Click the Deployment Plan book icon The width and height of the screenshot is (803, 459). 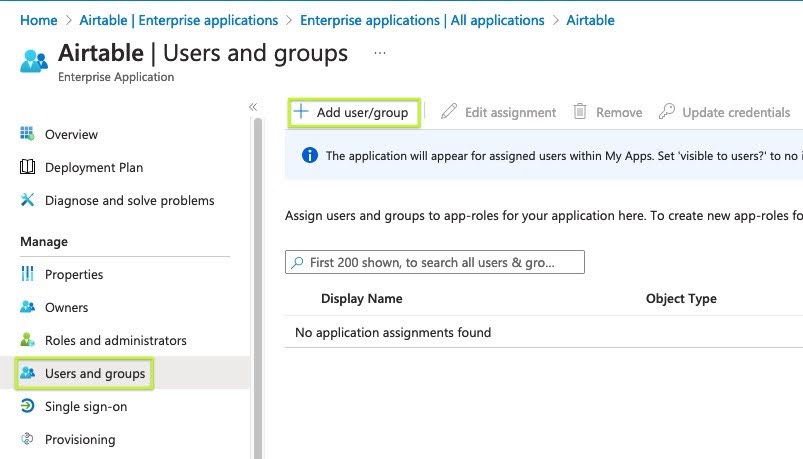click(x=27, y=167)
